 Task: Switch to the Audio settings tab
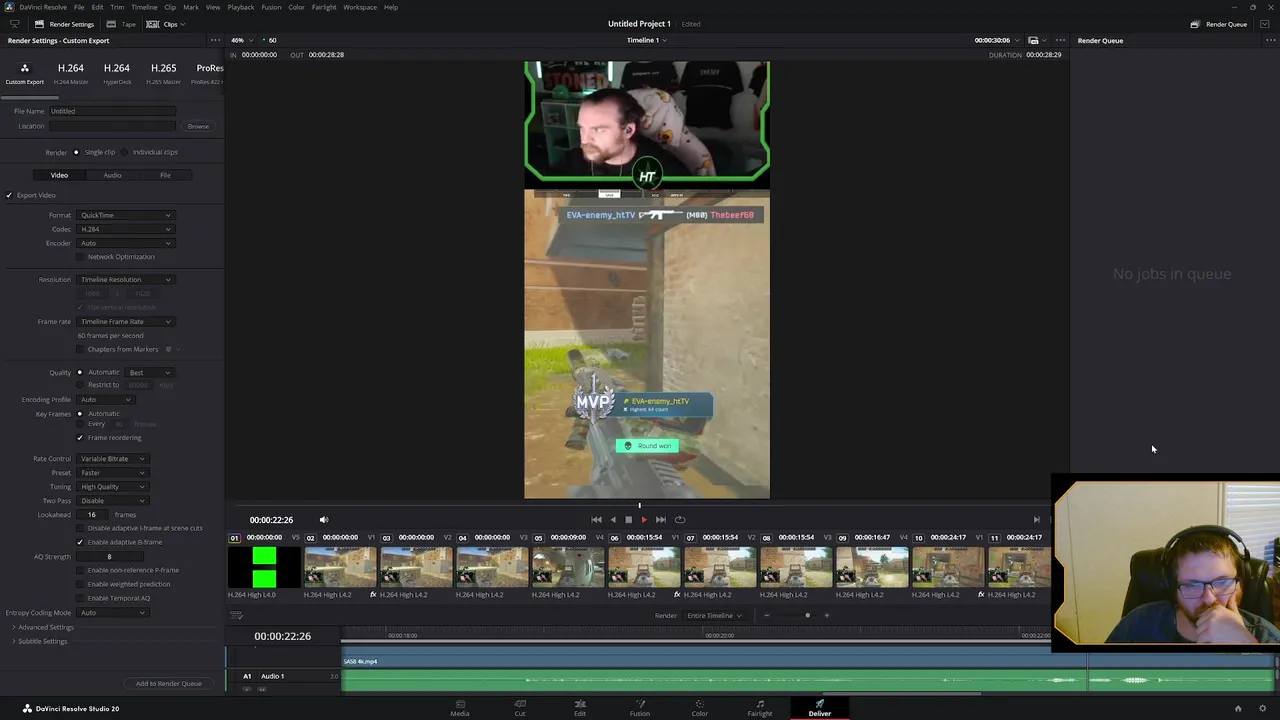112,175
